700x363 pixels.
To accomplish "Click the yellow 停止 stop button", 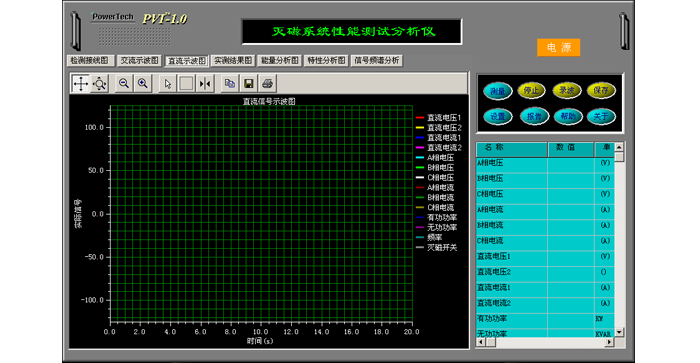I will pos(532,91).
